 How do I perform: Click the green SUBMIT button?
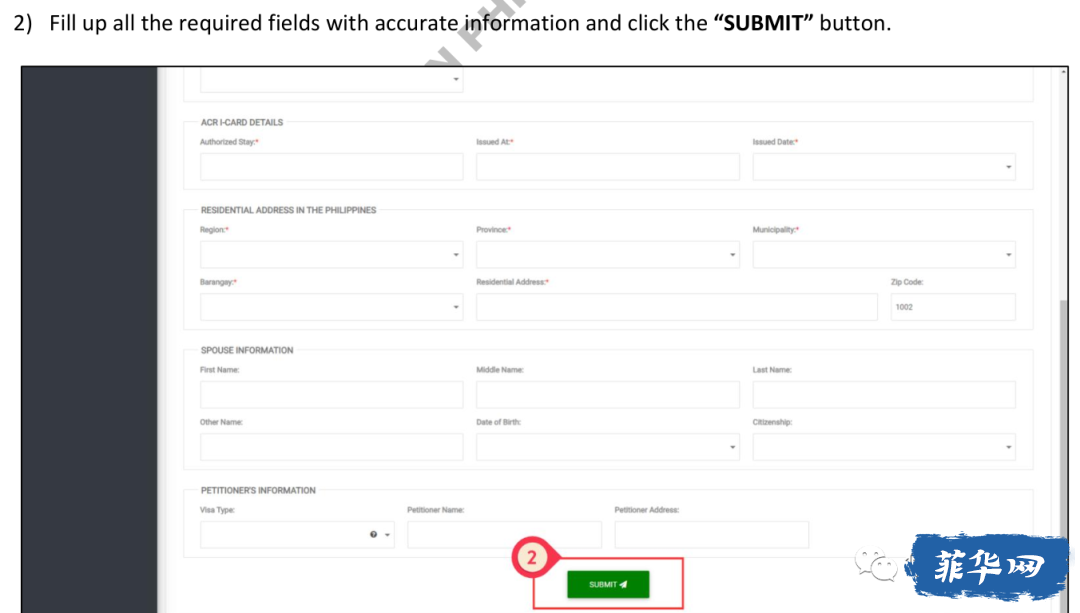608,584
